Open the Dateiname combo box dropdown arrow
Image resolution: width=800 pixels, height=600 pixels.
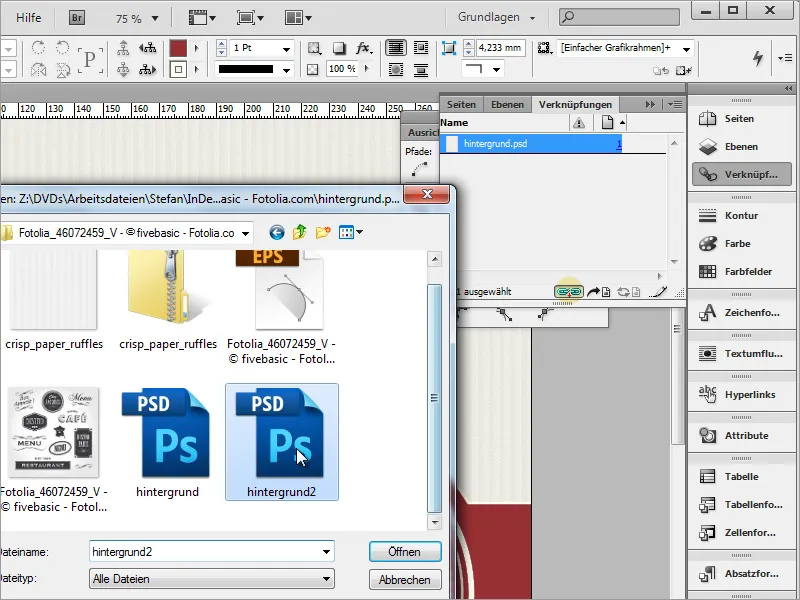click(326, 552)
